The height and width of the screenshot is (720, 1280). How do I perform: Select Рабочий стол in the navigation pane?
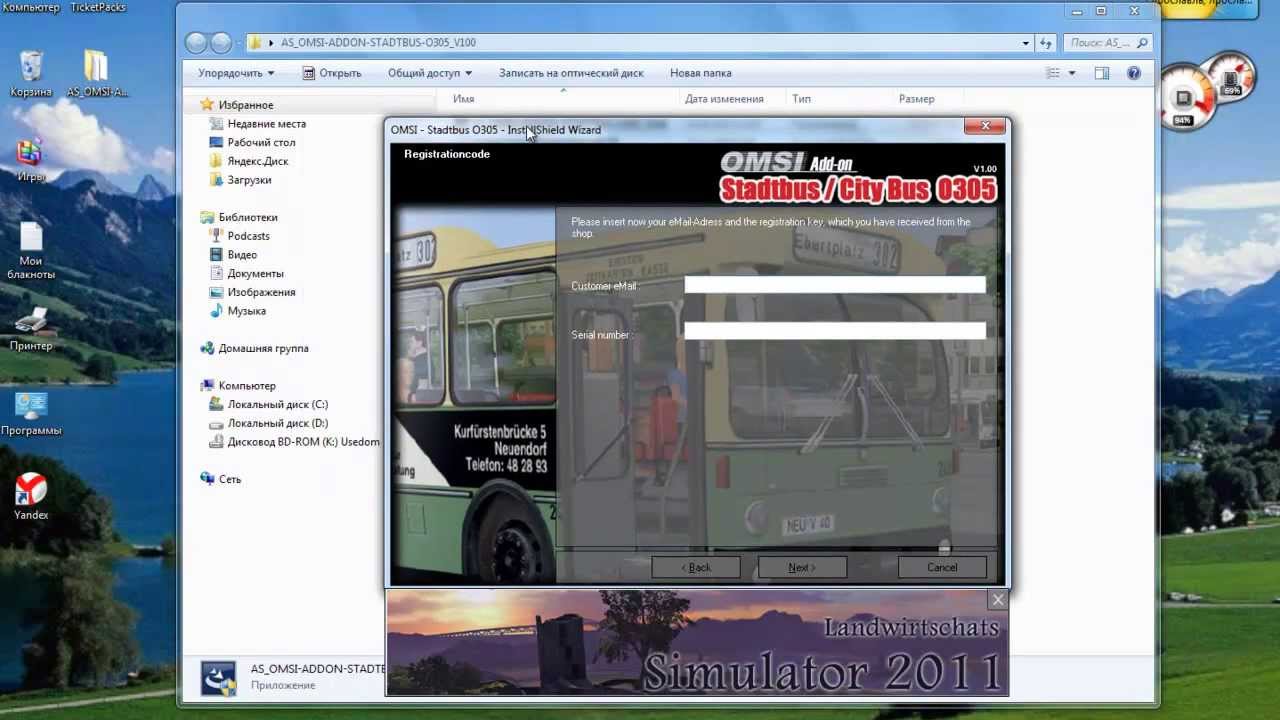[253, 143]
